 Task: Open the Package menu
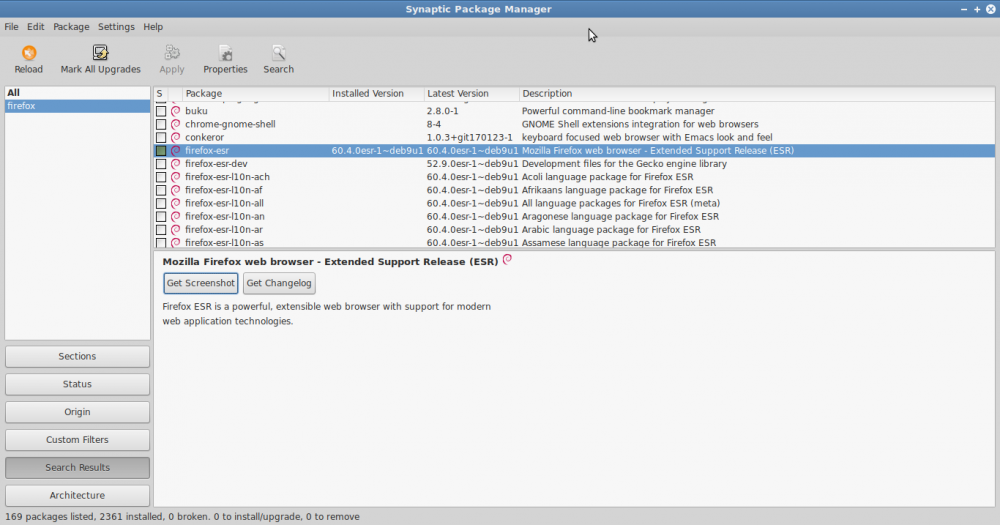[71, 27]
